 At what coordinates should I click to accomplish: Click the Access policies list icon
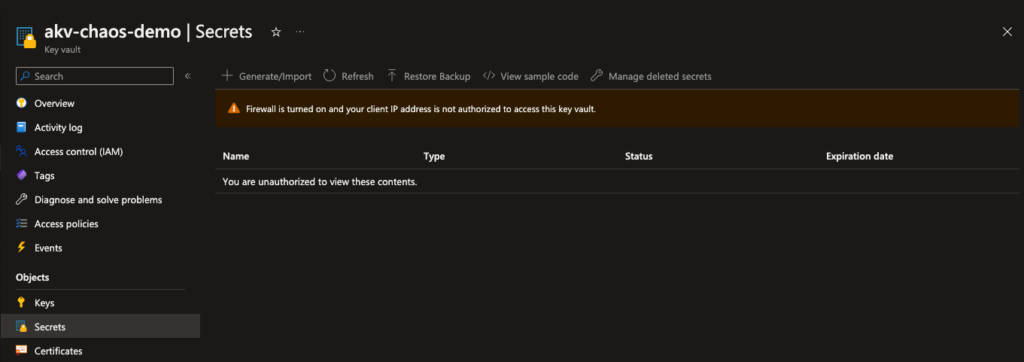pyautogui.click(x=22, y=223)
